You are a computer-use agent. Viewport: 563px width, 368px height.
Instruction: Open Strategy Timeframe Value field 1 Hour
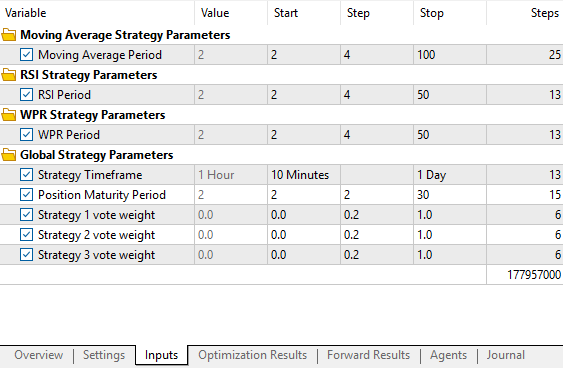[231, 175]
